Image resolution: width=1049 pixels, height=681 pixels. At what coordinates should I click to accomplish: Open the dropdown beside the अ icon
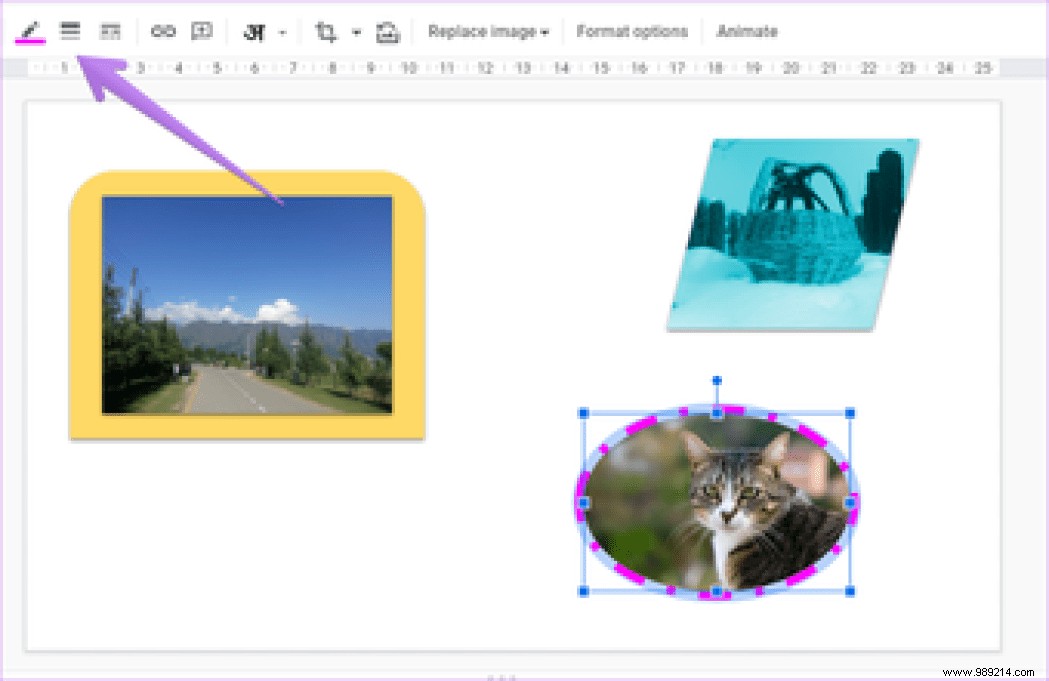pos(282,31)
